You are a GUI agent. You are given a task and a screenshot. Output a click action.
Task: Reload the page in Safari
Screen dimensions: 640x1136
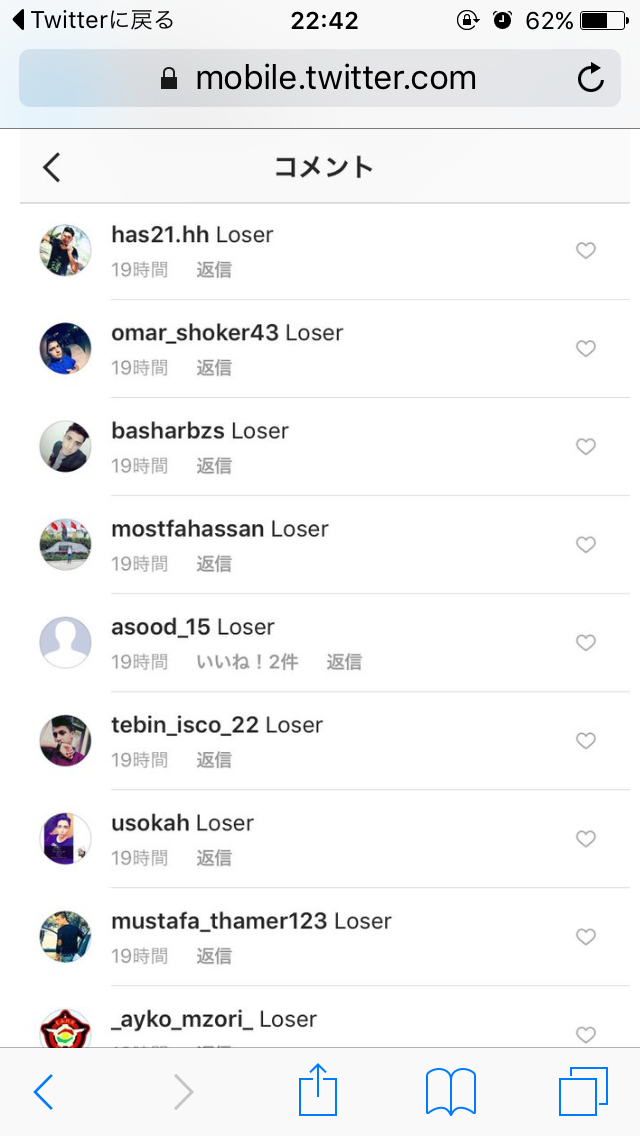(x=591, y=78)
